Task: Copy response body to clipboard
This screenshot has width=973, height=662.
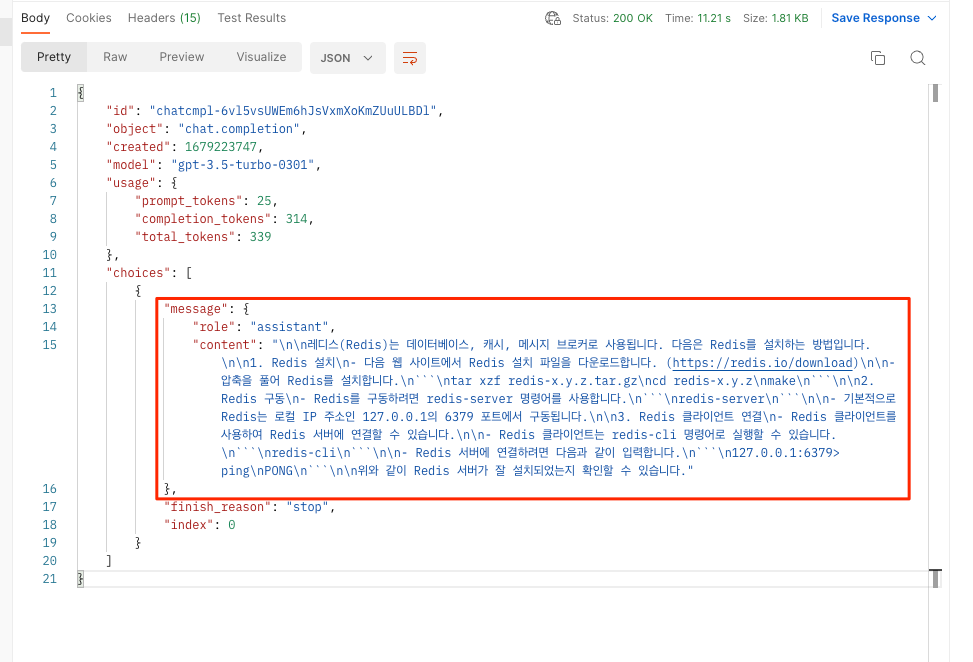Action: click(877, 58)
